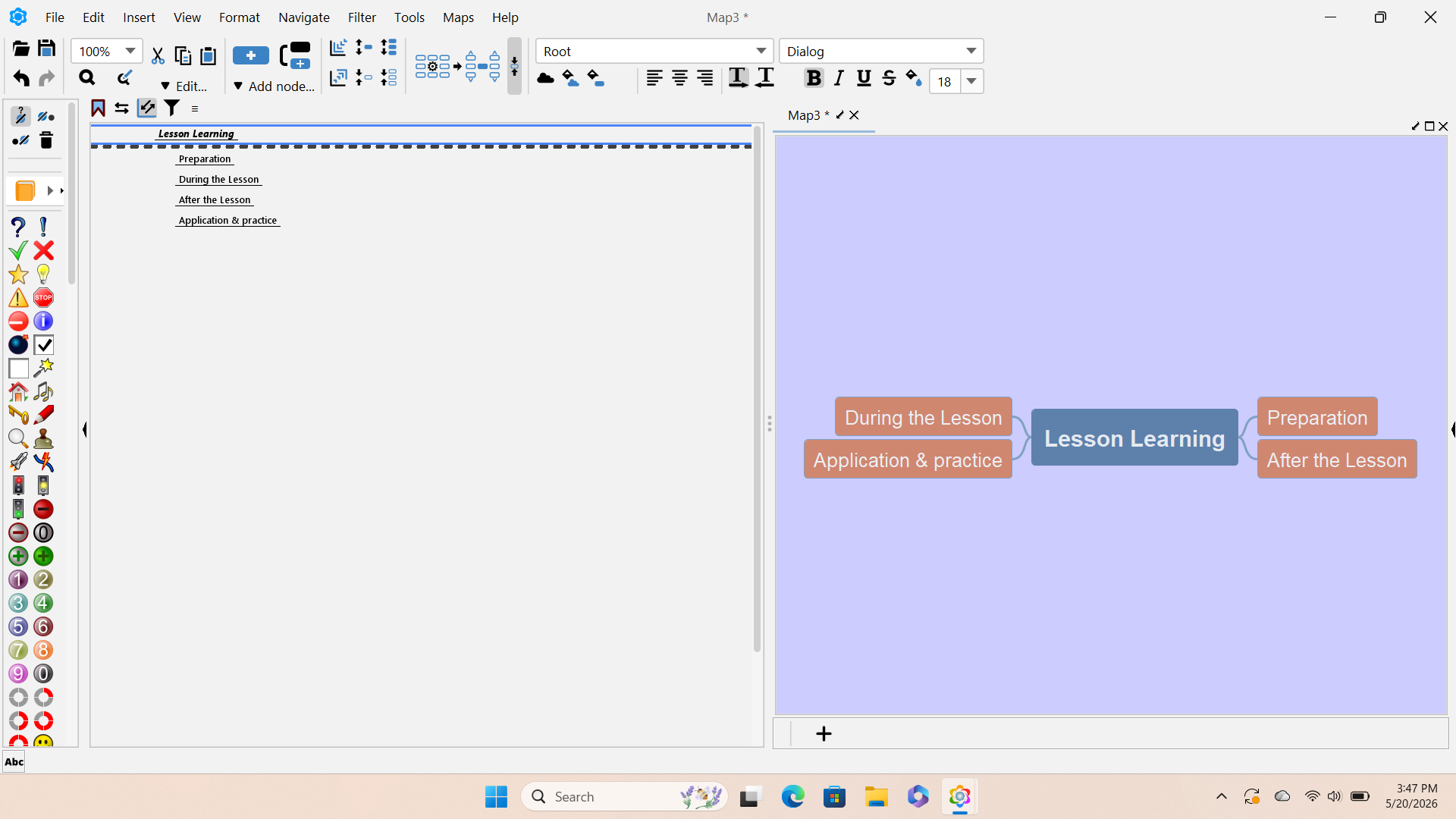Add a new child node with the blue plus button

(x=251, y=55)
